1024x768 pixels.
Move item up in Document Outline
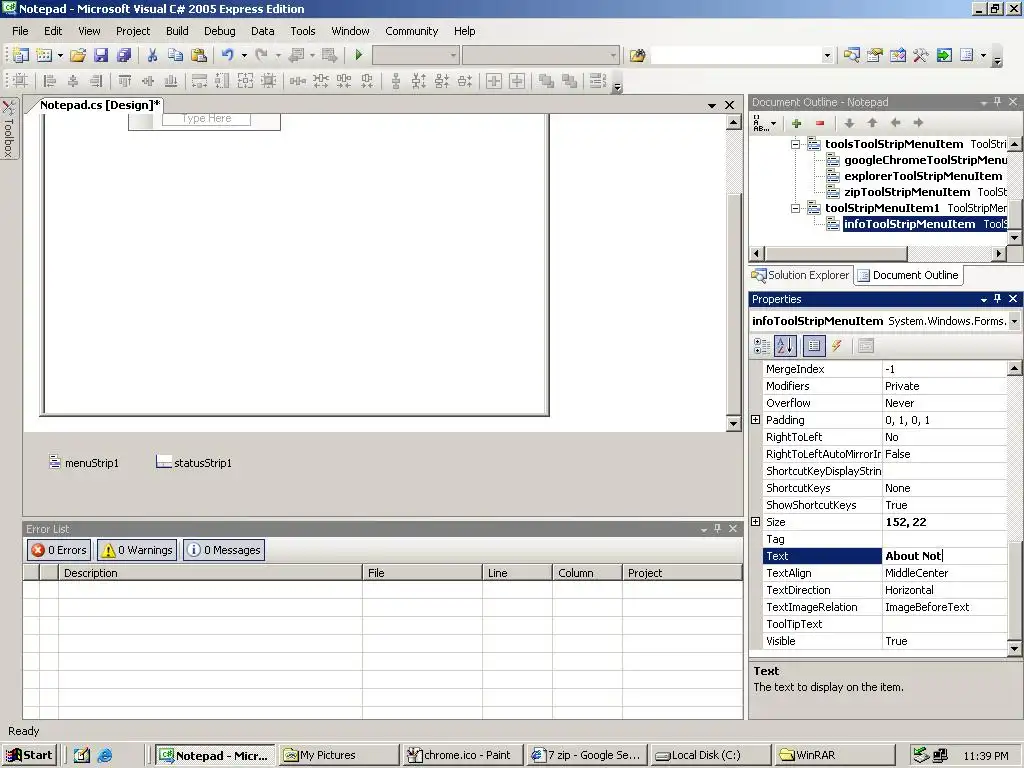(872, 123)
